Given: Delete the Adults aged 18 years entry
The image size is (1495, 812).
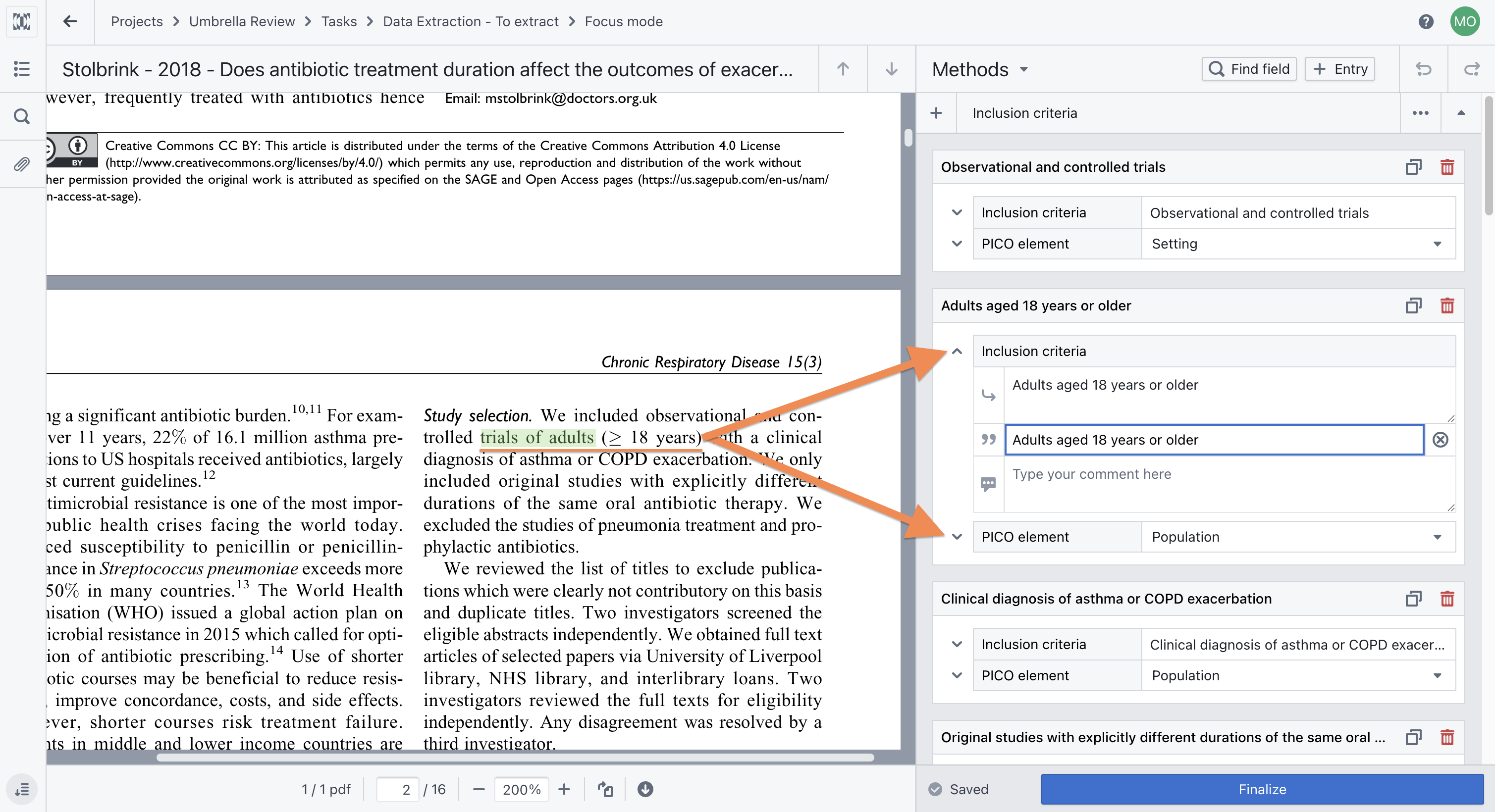Looking at the screenshot, I should [x=1447, y=305].
